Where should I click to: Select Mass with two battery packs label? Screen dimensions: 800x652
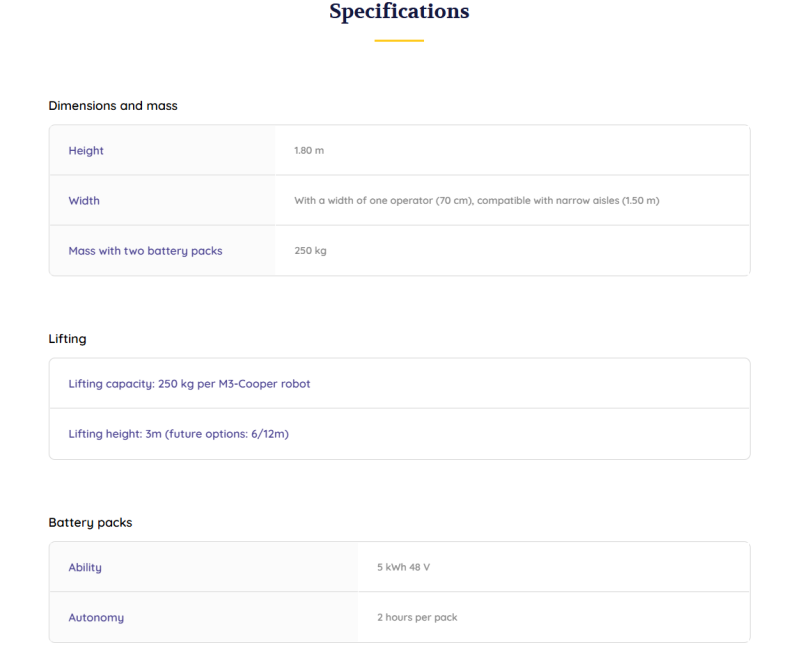[x=145, y=250]
